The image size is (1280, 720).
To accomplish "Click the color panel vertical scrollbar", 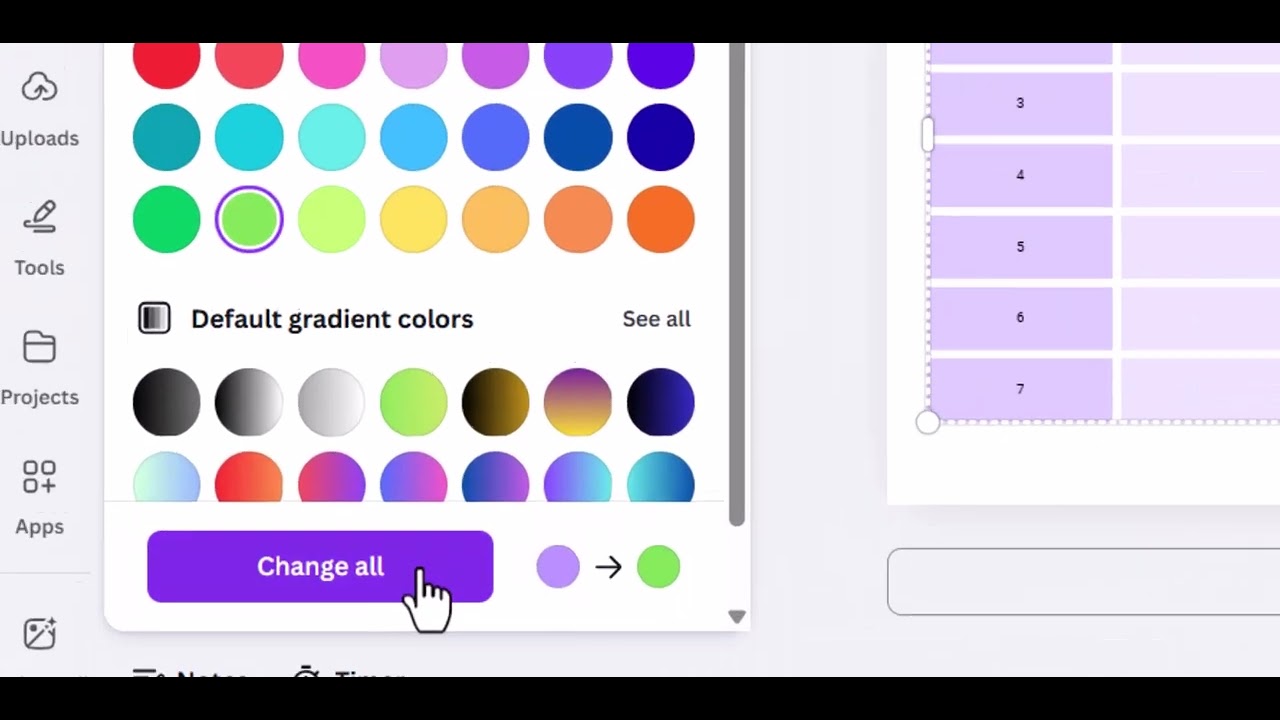I will (737, 285).
